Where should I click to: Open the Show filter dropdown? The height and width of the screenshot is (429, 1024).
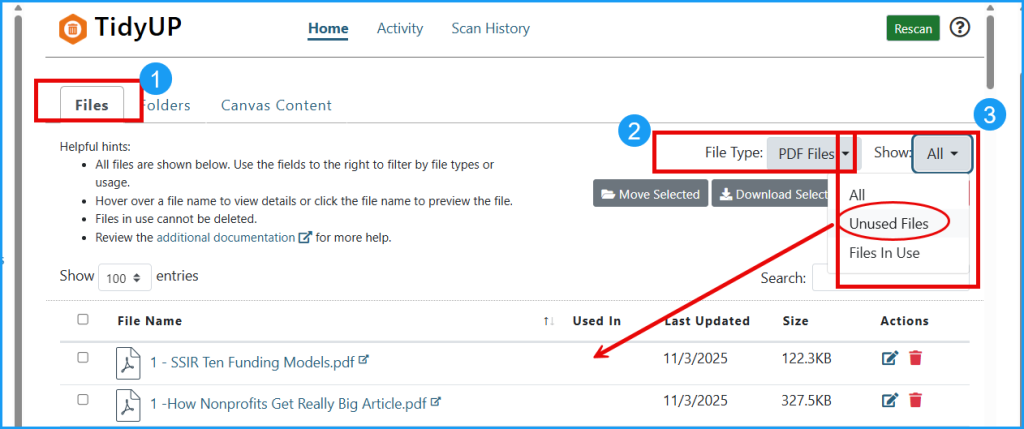click(x=942, y=154)
